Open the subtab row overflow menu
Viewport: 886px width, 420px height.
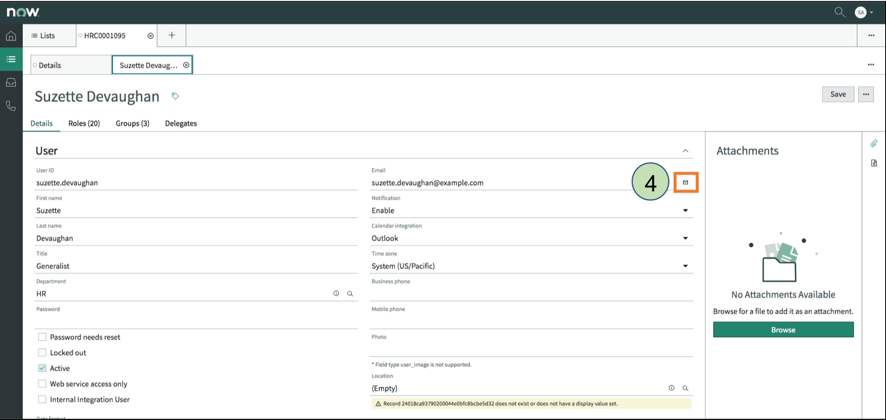[x=871, y=65]
